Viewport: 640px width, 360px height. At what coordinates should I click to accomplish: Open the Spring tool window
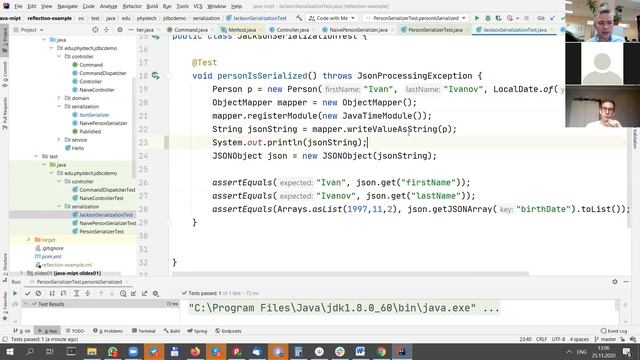click(x=197, y=331)
